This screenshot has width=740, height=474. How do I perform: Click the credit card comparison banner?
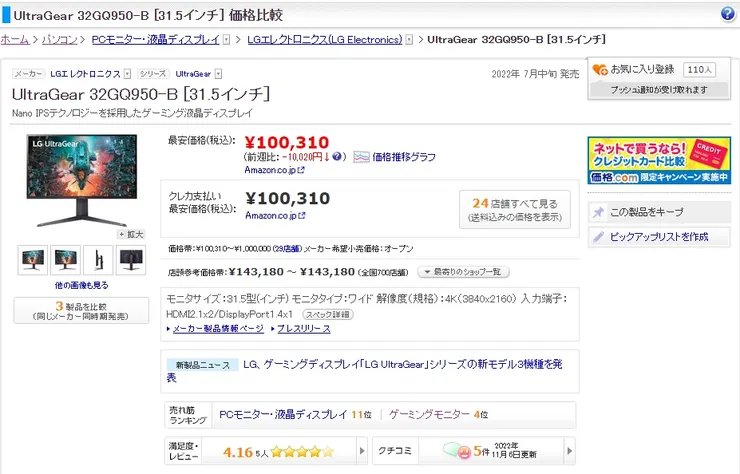click(659, 161)
